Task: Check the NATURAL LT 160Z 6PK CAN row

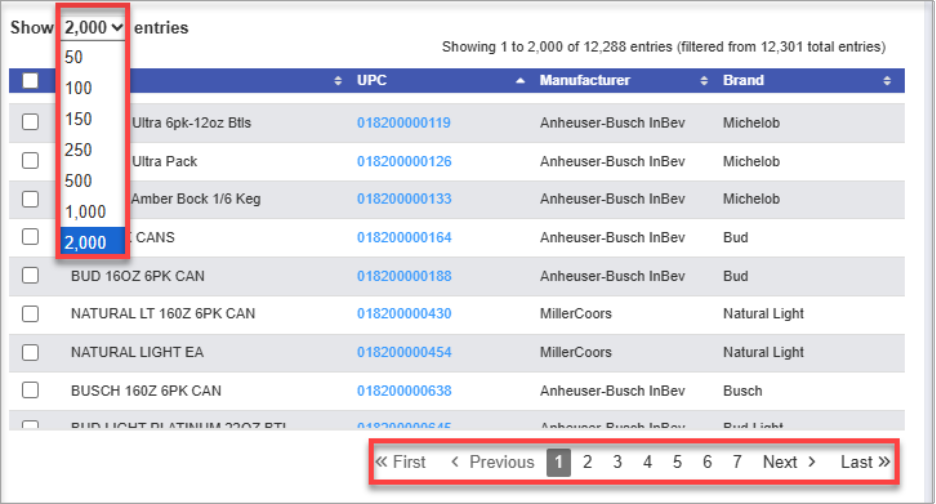Action: [30, 314]
